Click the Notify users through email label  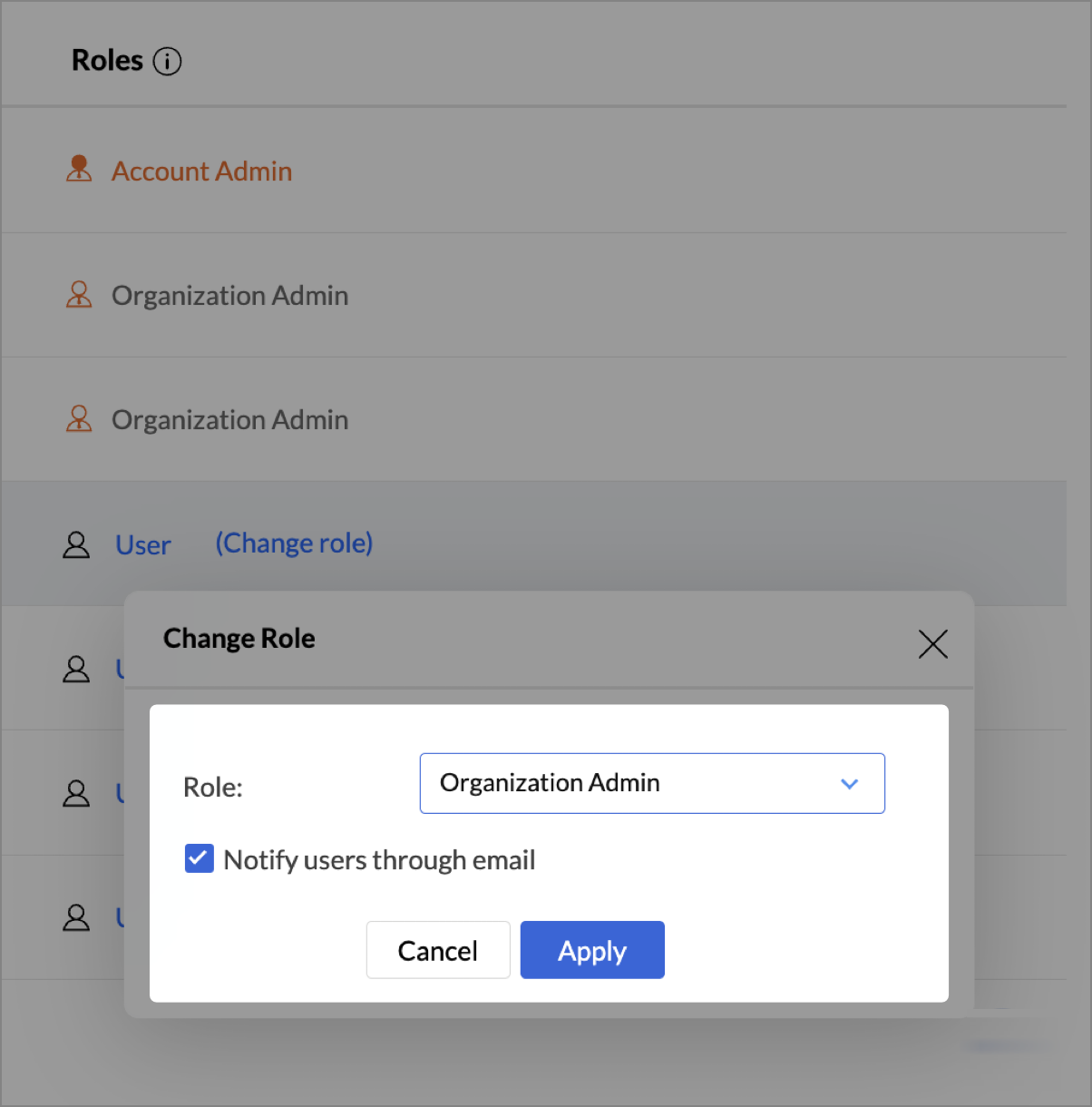coord(379,860)
